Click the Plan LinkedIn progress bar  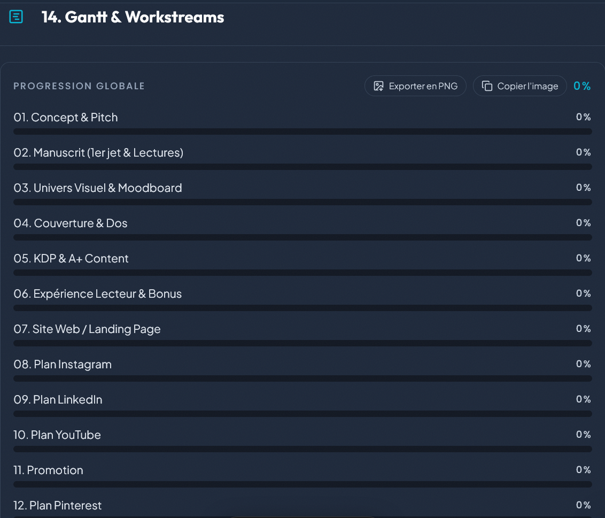coord(302,414)
